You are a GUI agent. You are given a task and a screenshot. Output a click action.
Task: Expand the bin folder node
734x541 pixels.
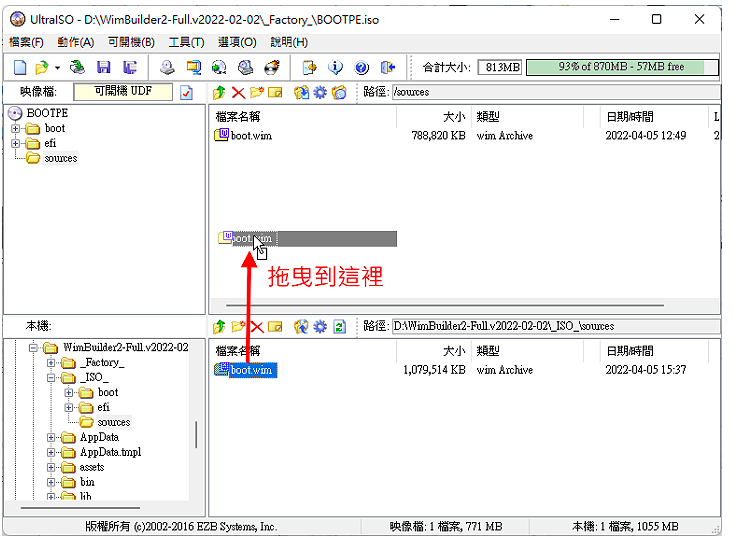coord(51,483)
